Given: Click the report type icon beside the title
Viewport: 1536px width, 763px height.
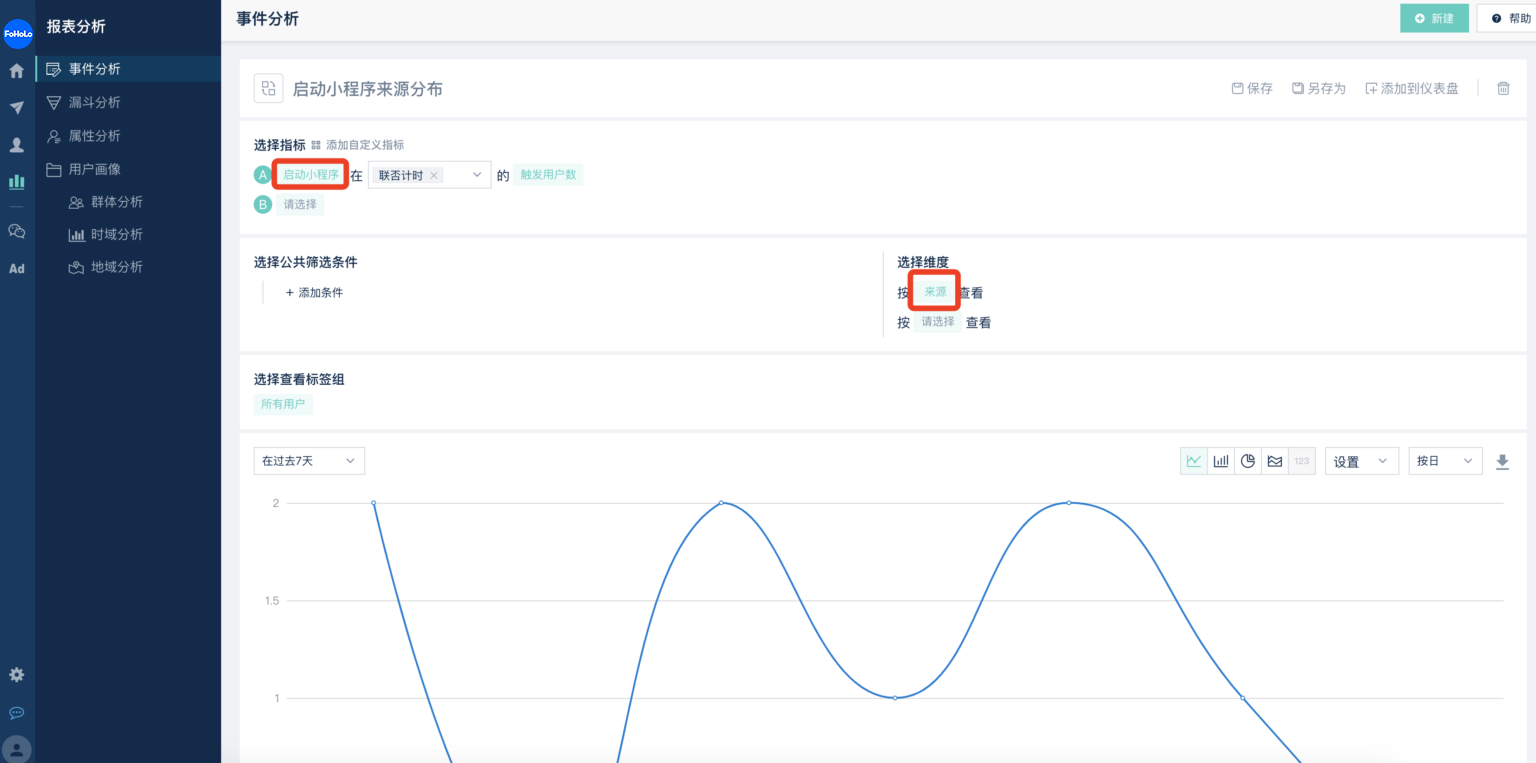Looking at the screenshot, I should point(268,89).
